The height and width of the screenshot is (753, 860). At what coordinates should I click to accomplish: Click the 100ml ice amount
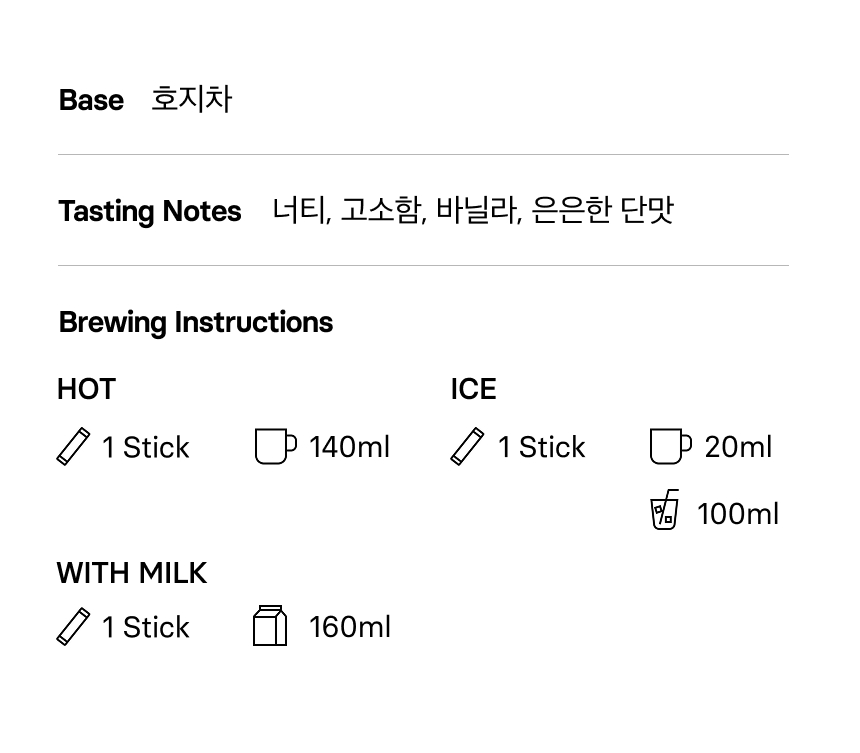tap(737, 514)
